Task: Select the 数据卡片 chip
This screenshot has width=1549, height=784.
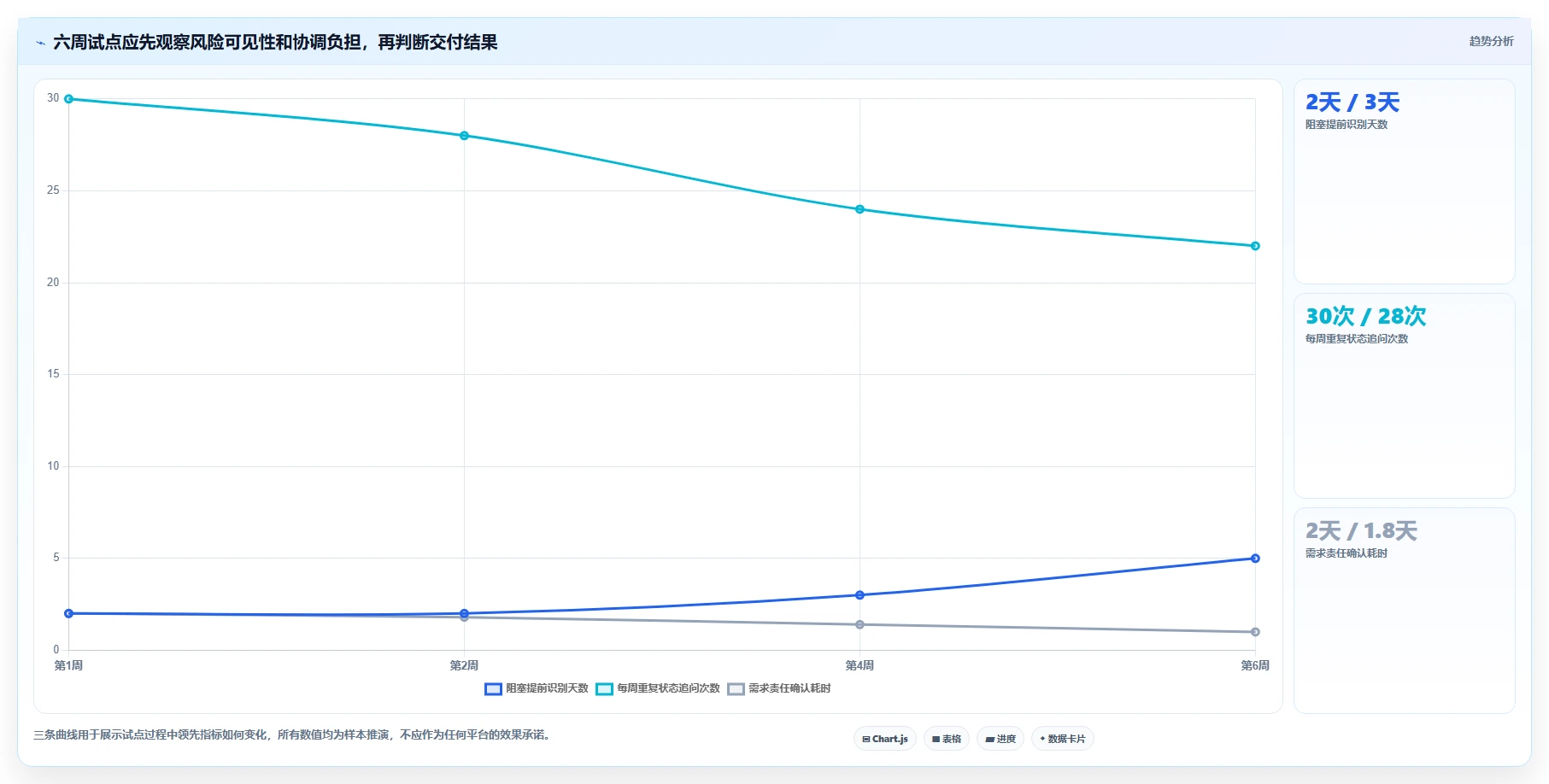Action: (1063, 739)
